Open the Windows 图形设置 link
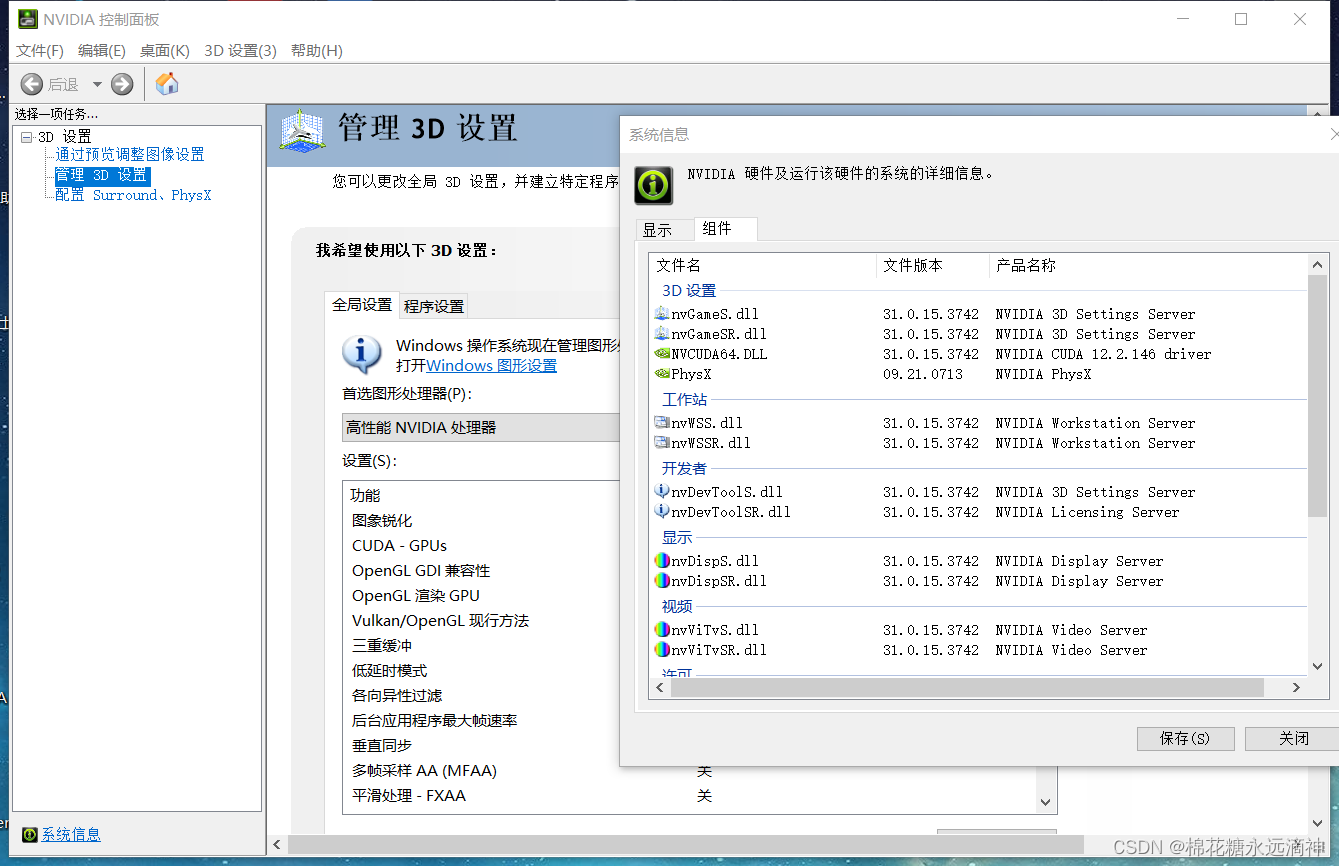 [x=491, y=366]
